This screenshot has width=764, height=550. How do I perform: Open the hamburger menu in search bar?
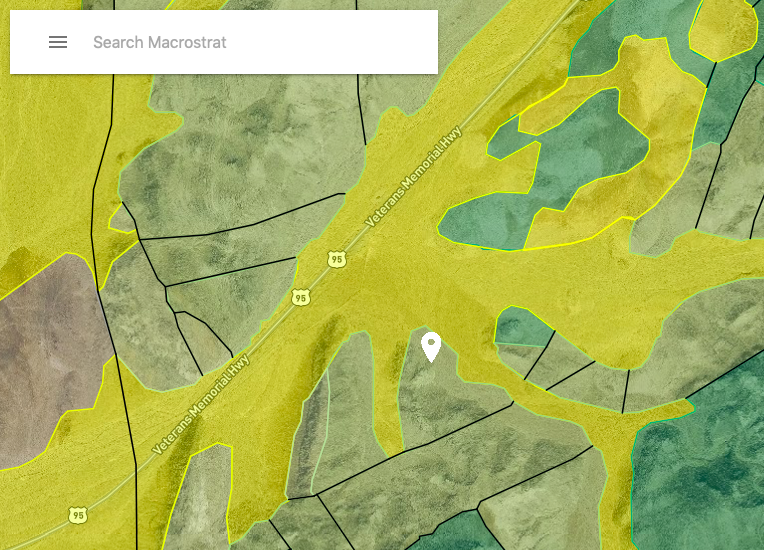point(58,42)
